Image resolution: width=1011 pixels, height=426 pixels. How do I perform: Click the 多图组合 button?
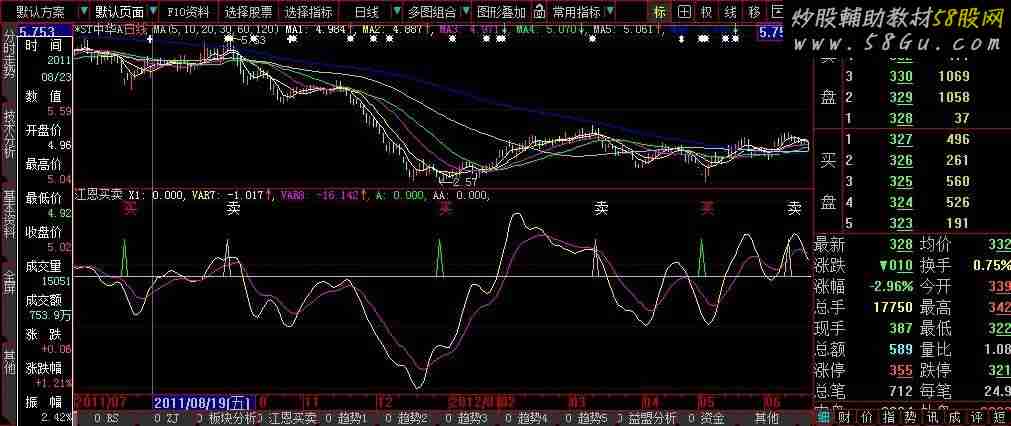431,12
